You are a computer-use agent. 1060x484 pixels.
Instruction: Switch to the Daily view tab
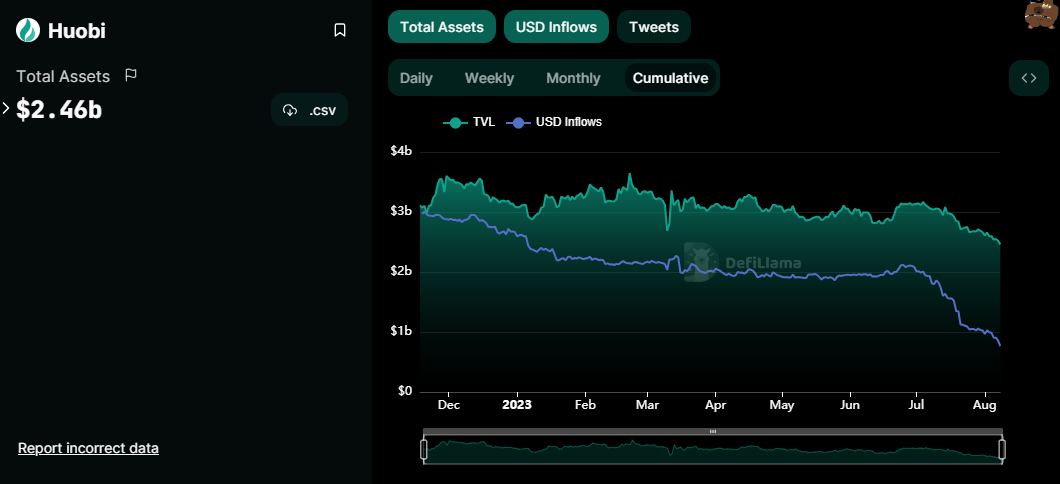point(416,78)
